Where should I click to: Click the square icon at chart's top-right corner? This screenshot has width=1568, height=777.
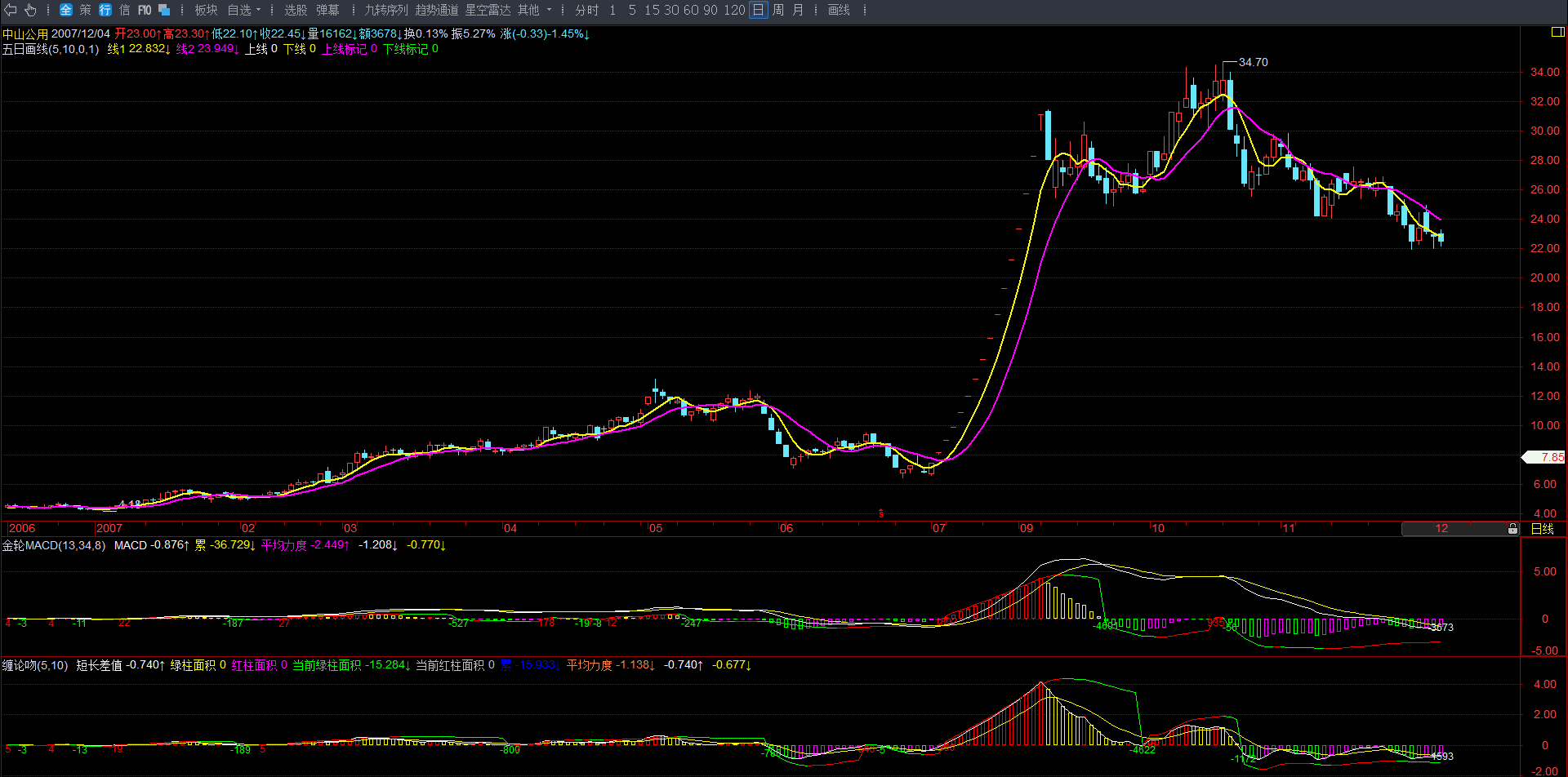click(x=1557, y=33)
